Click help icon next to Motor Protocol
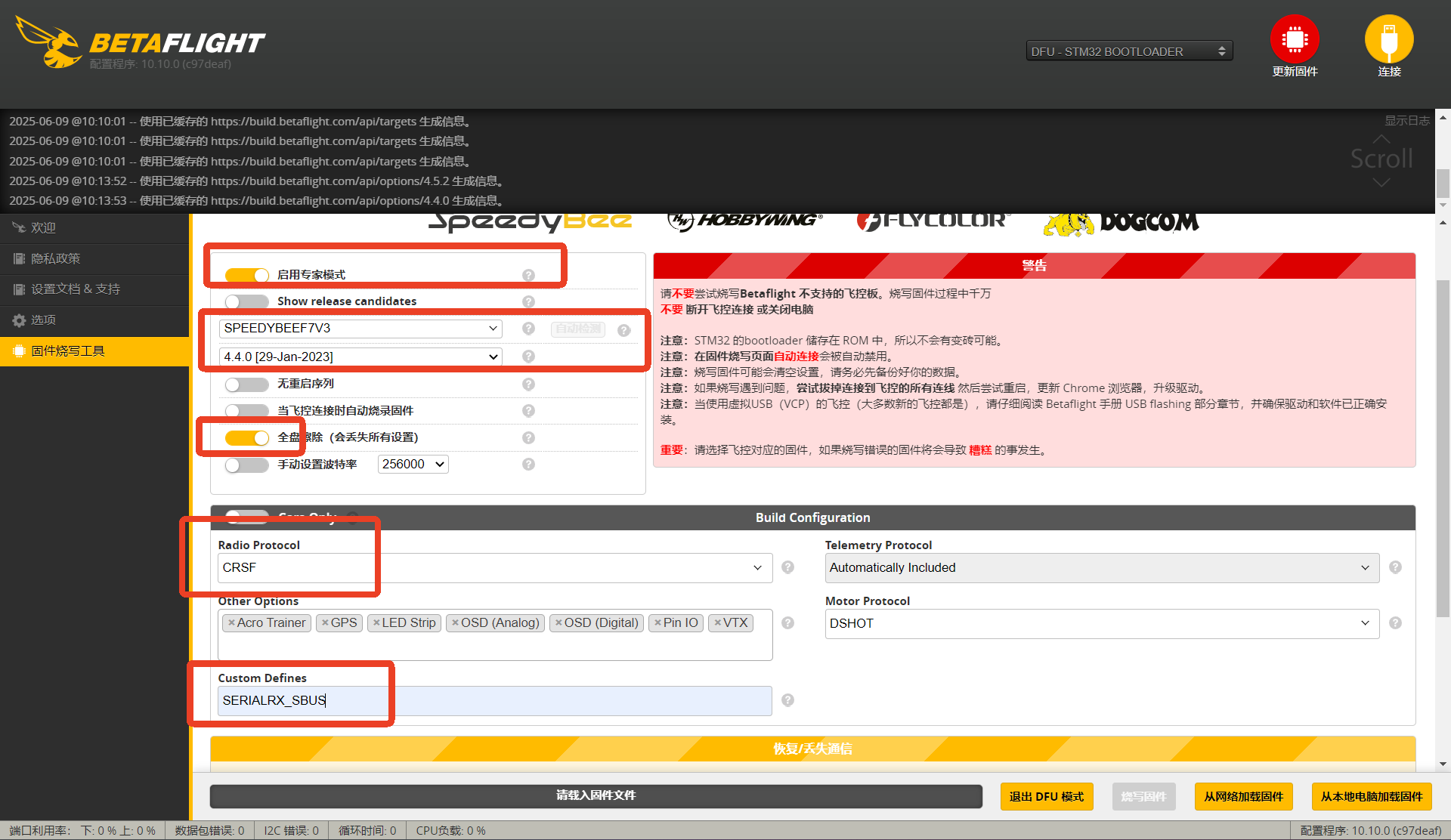1451x840 pixels. point(1395,623)
